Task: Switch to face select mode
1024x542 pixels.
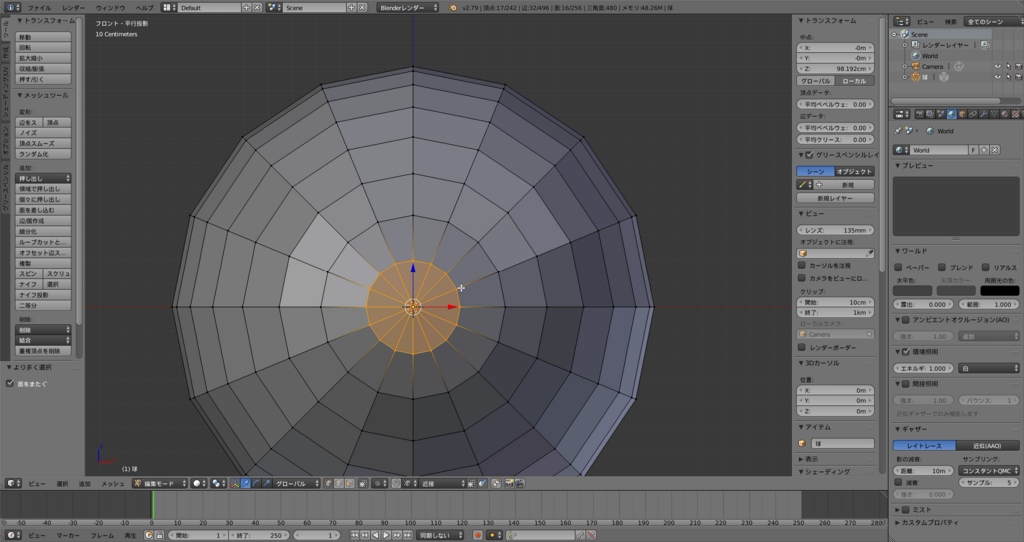Action: (x=349, y=483)
